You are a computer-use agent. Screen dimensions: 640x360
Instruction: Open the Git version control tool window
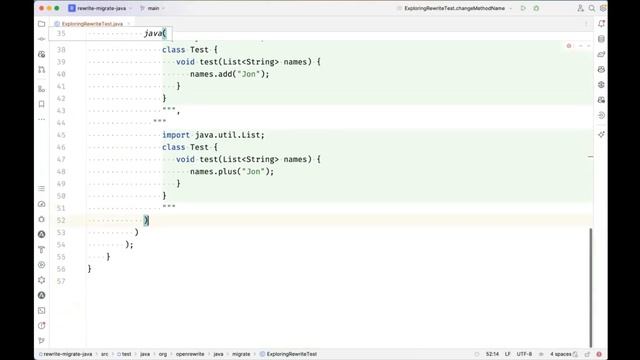(42, 341)
